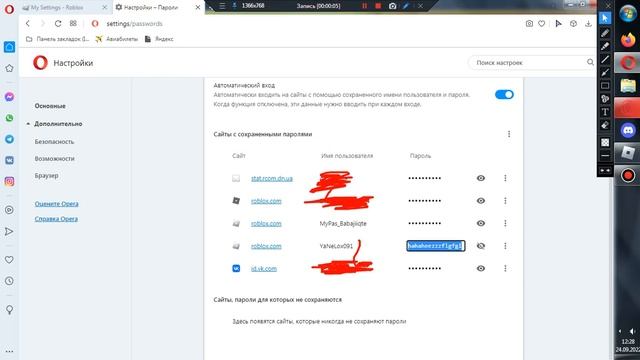This screenshot has width=640, height=360.
Task: Click the revealed password field
Action: click(x=436, y=246)
